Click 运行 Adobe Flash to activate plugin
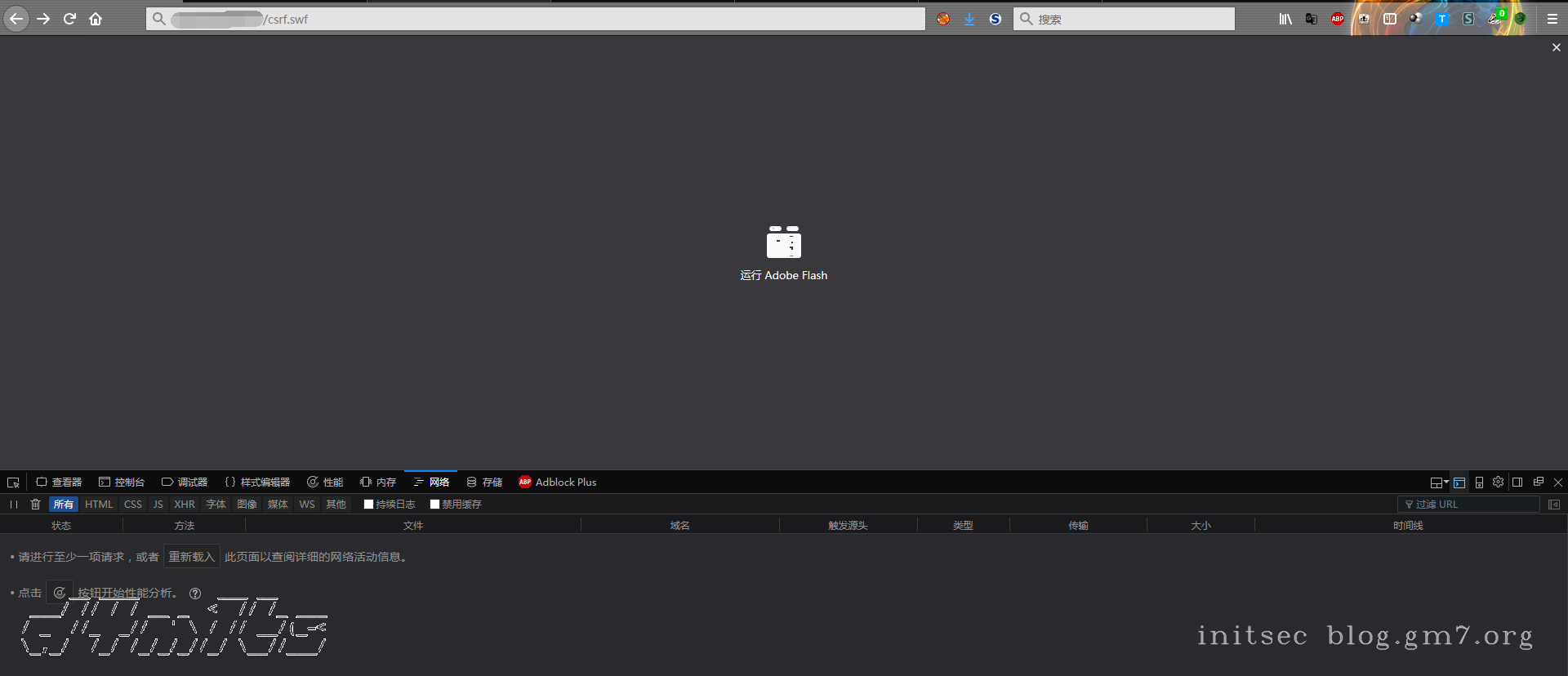 click(x=783, y=254)
